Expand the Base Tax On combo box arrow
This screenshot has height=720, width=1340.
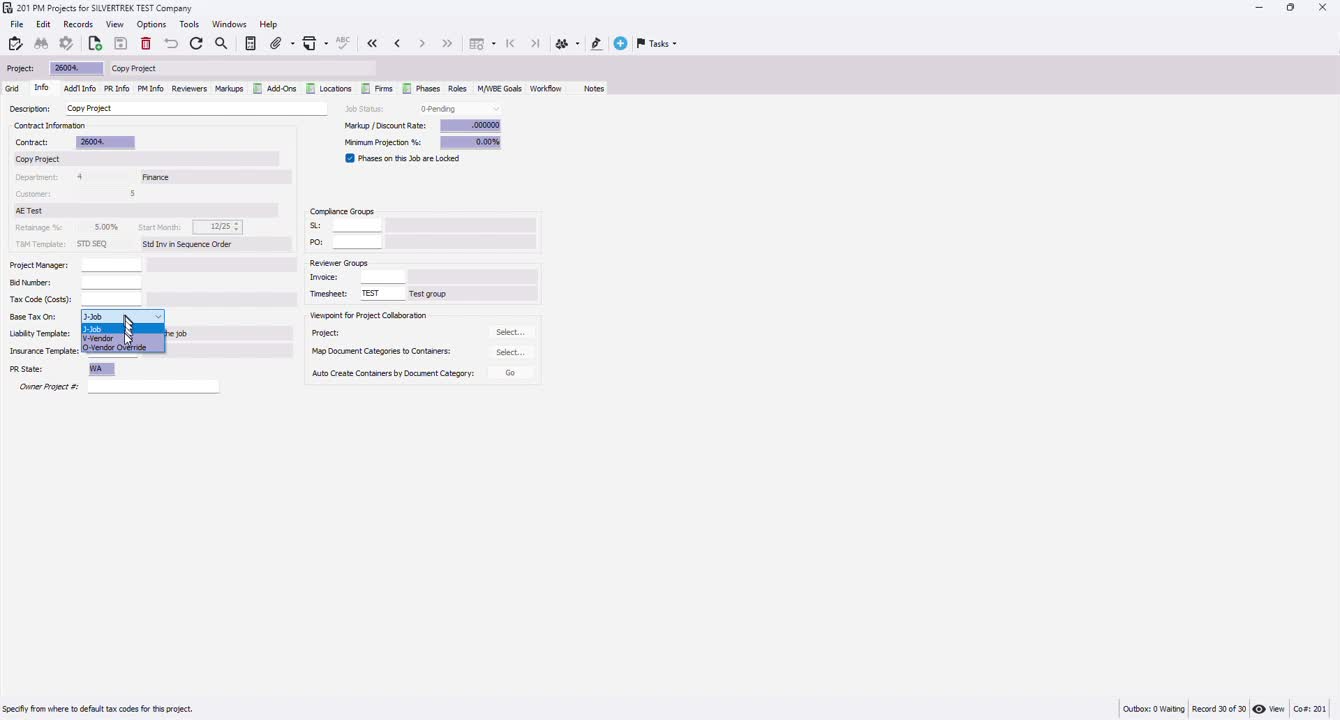(x=158, y=317)
